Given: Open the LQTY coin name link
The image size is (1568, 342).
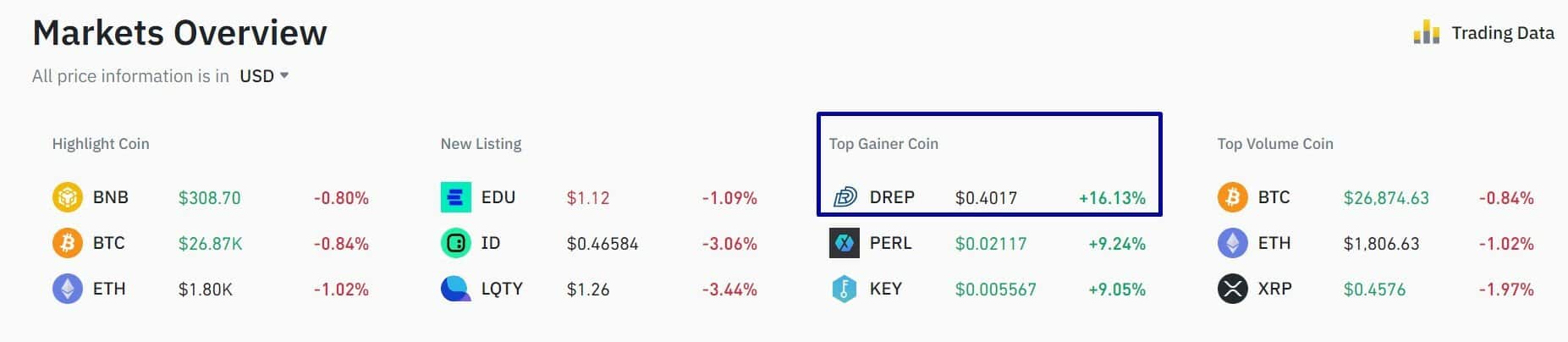Looking at the screenshot, I should point(502,289).
